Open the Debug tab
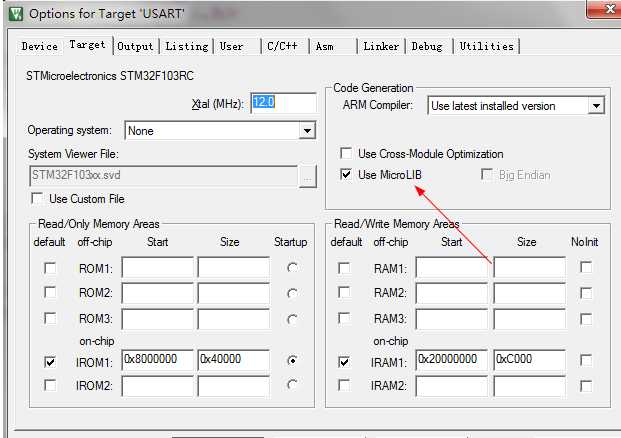 tap(427, 46)
